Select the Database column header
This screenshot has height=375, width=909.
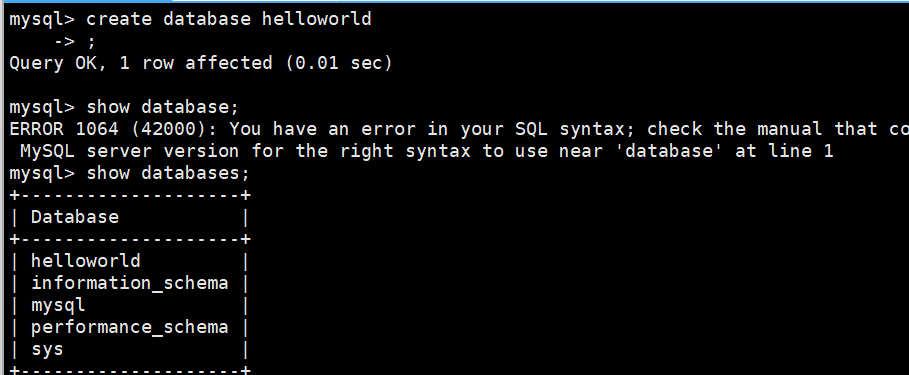pos(75,217)
